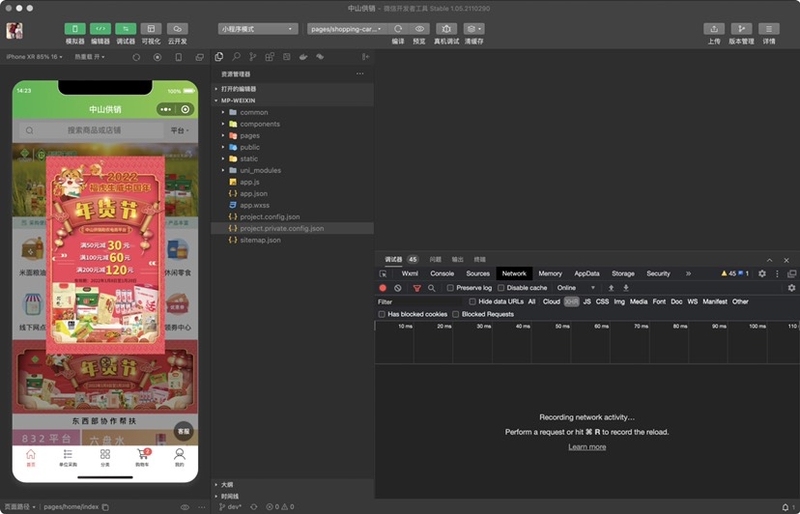
Task: Open the mini program mode (小程序模式) dropdown
Action: [258, 29]
